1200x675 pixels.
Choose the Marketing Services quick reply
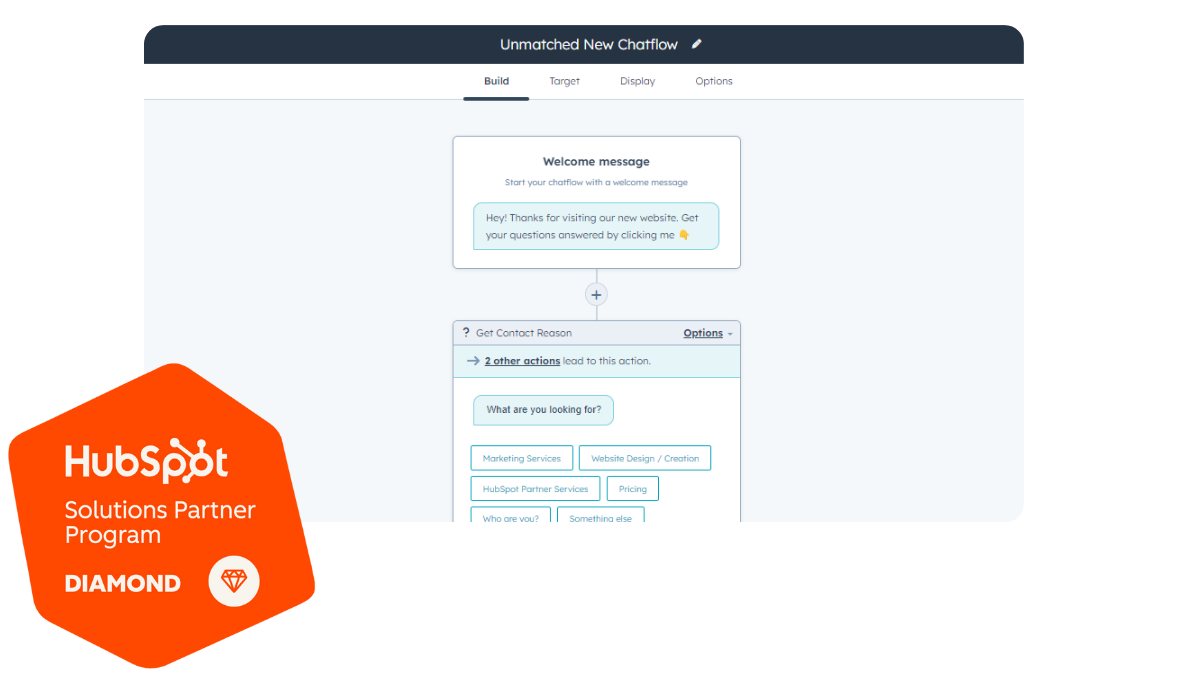point(521,458)
